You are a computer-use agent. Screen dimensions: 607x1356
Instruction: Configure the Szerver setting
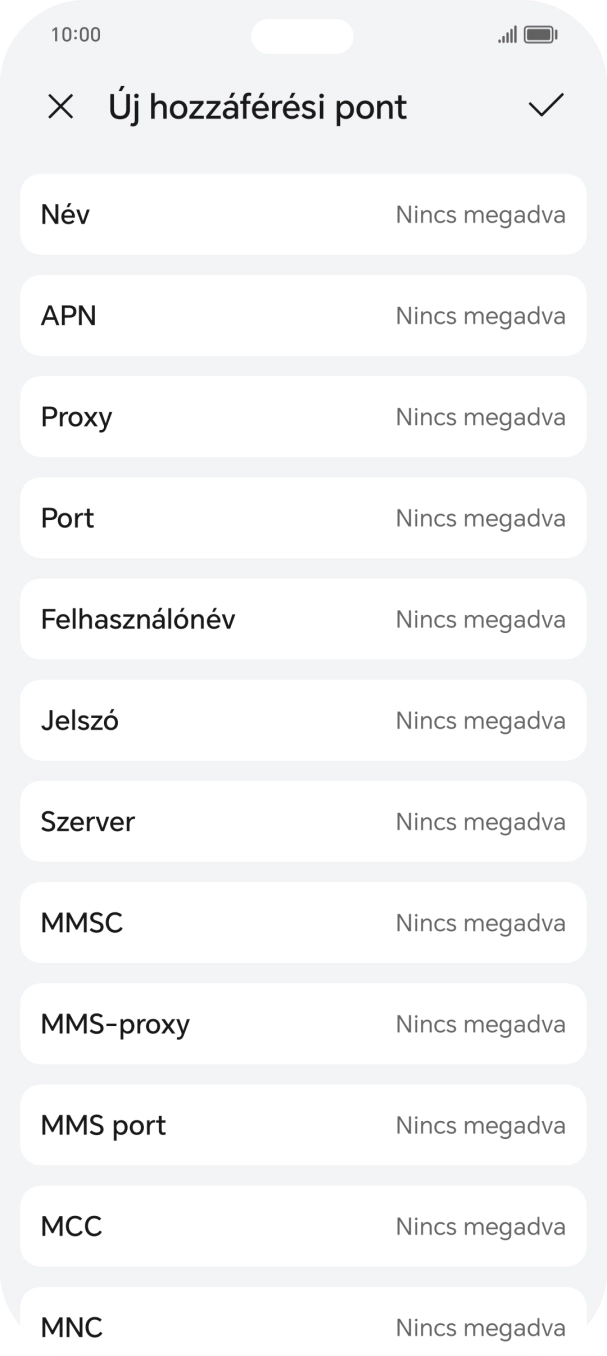tap(303, 821)
